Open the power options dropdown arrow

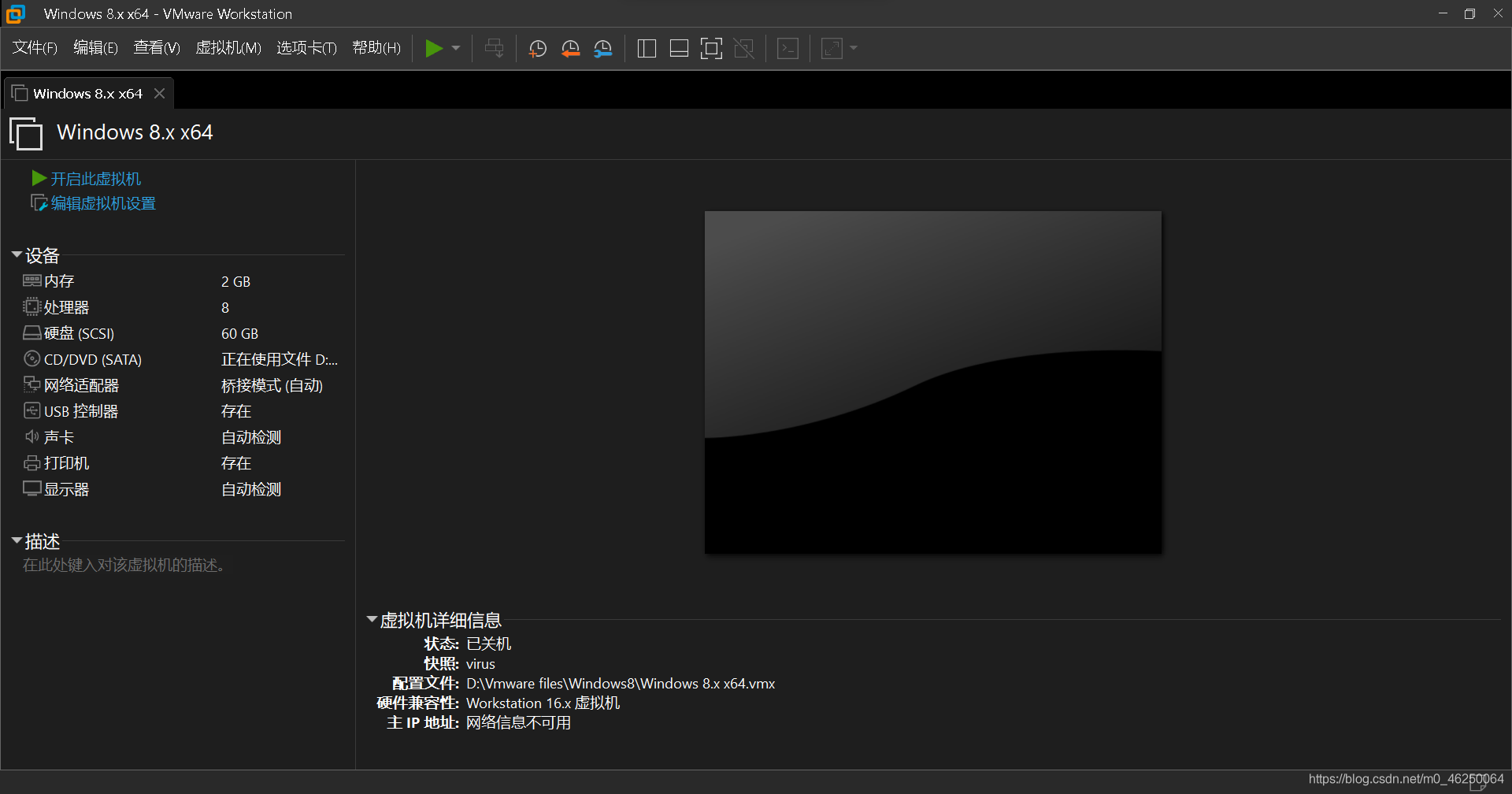[456, 48]
